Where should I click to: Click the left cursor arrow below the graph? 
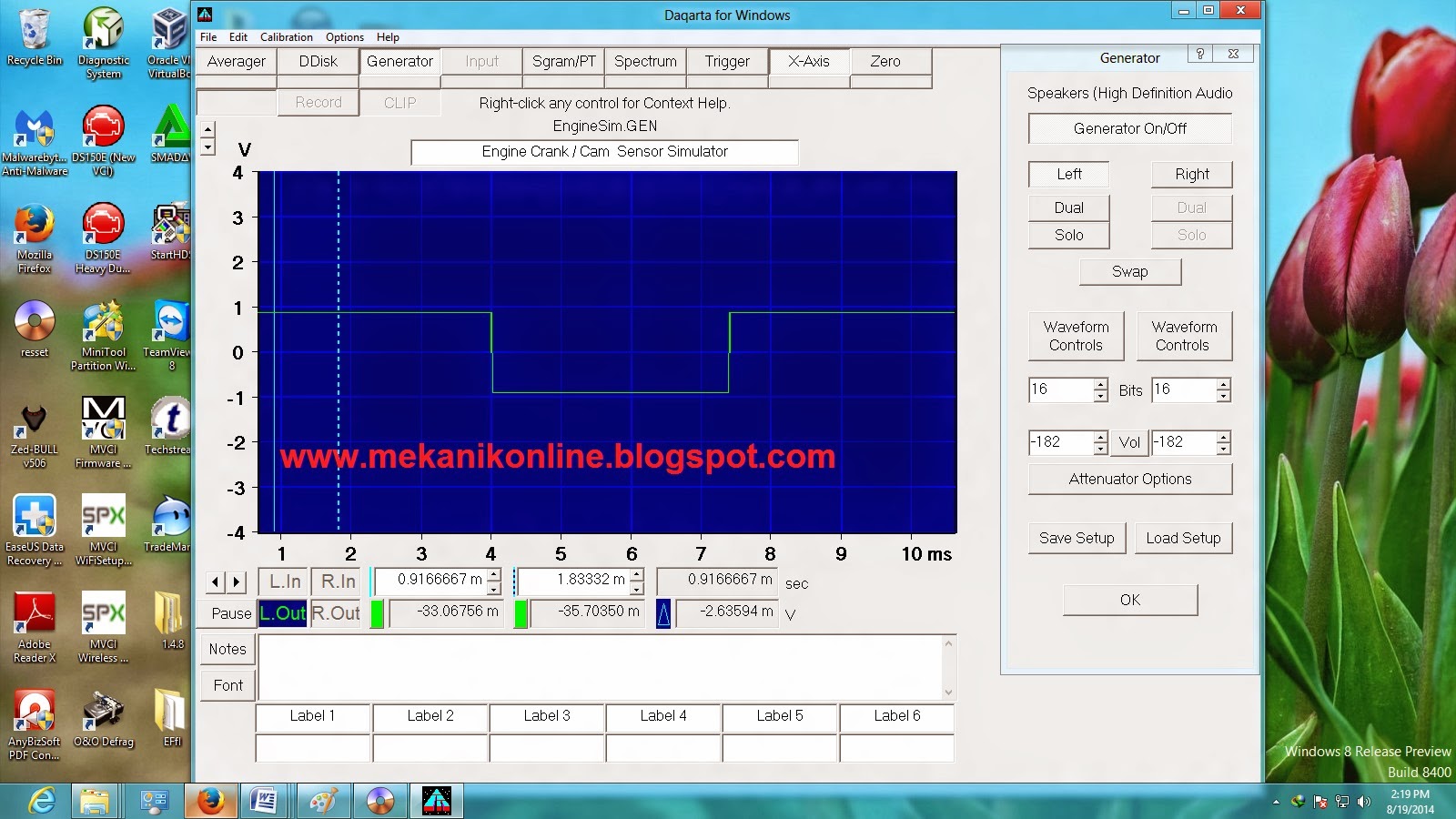click(x=216, y=581)
